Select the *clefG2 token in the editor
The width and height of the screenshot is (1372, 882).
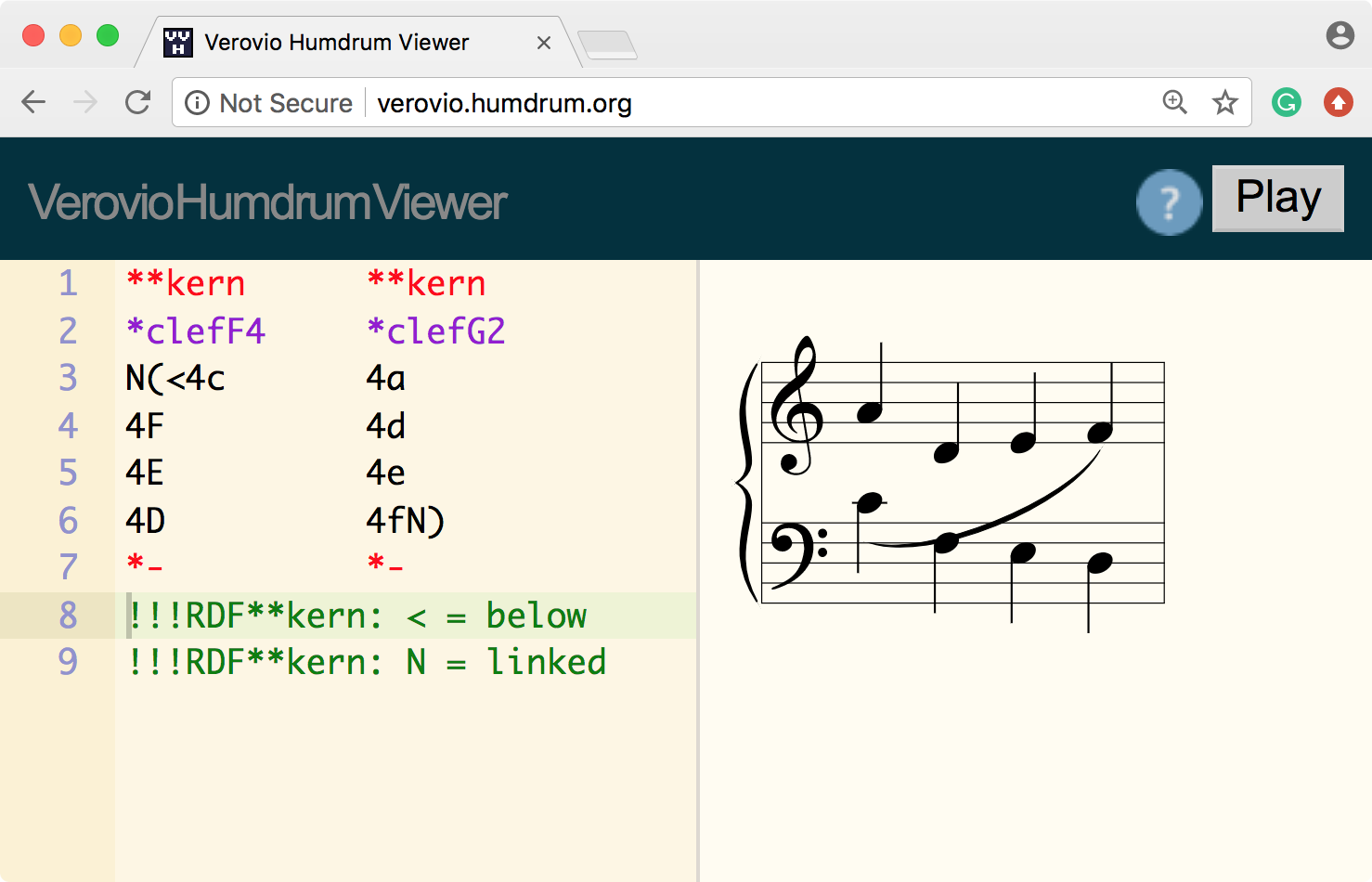point(436,331)
